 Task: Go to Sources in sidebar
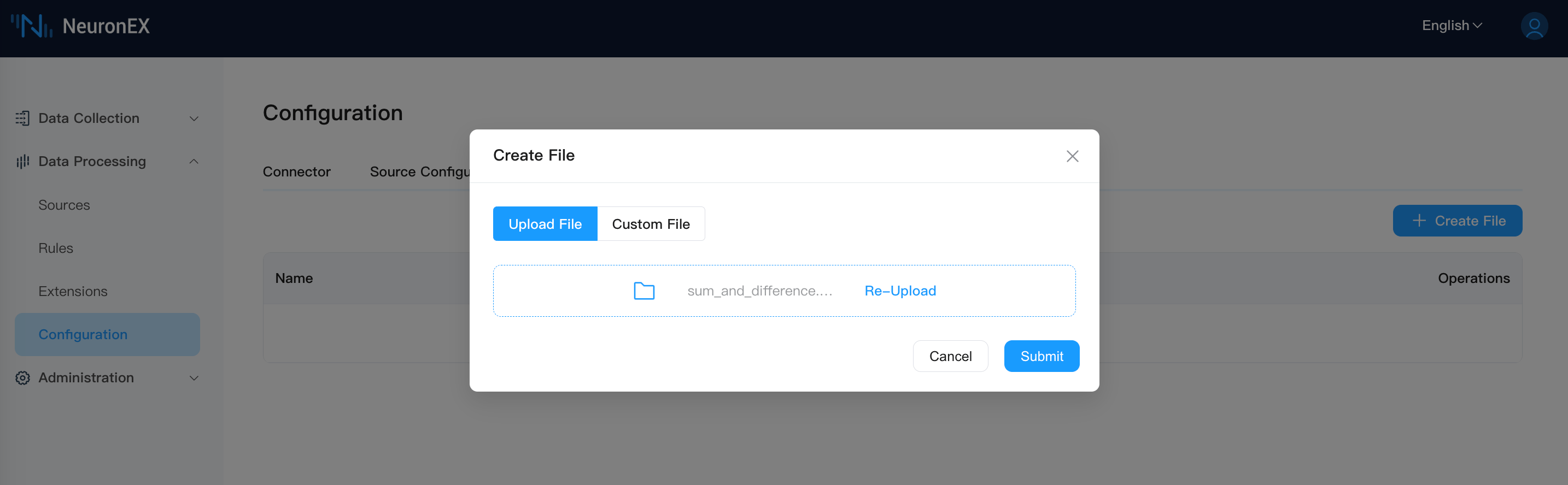(64, 205)
